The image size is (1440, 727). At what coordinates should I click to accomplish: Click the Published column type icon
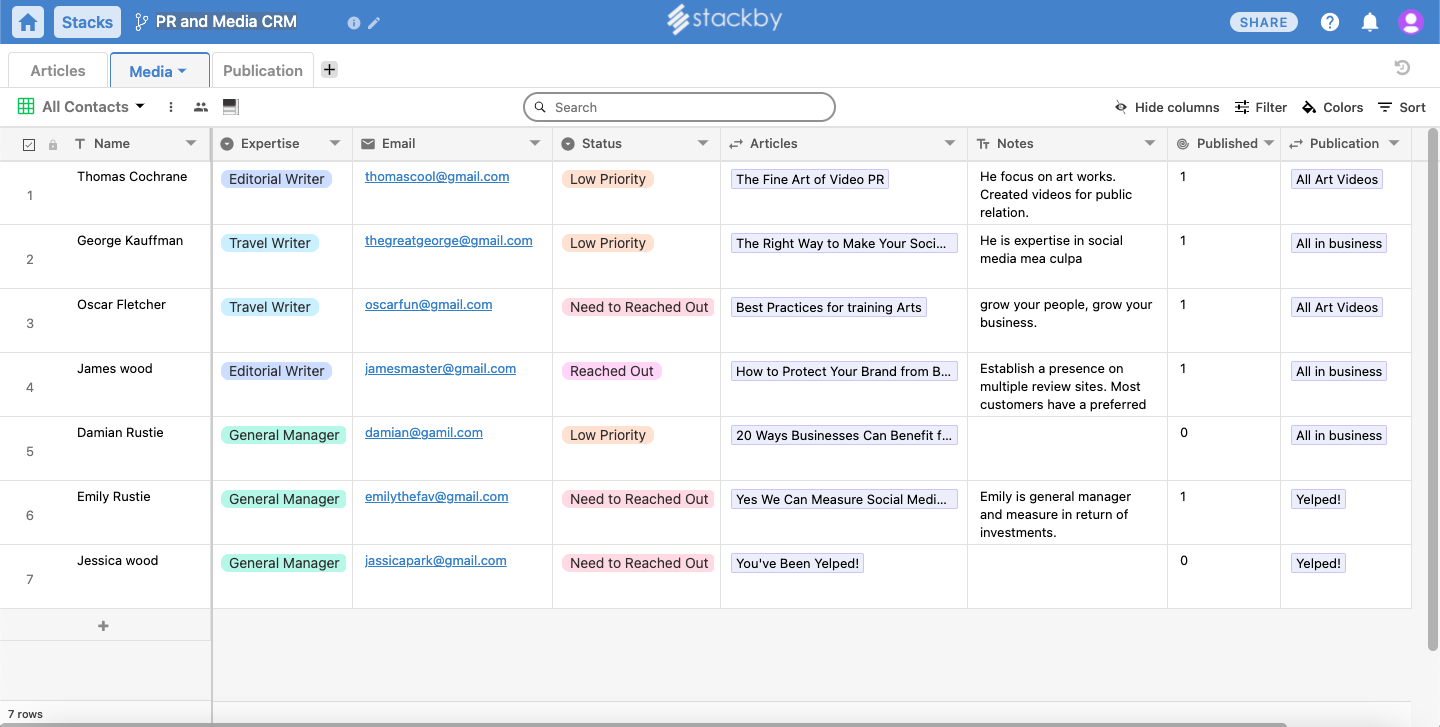pos(1183,144)
